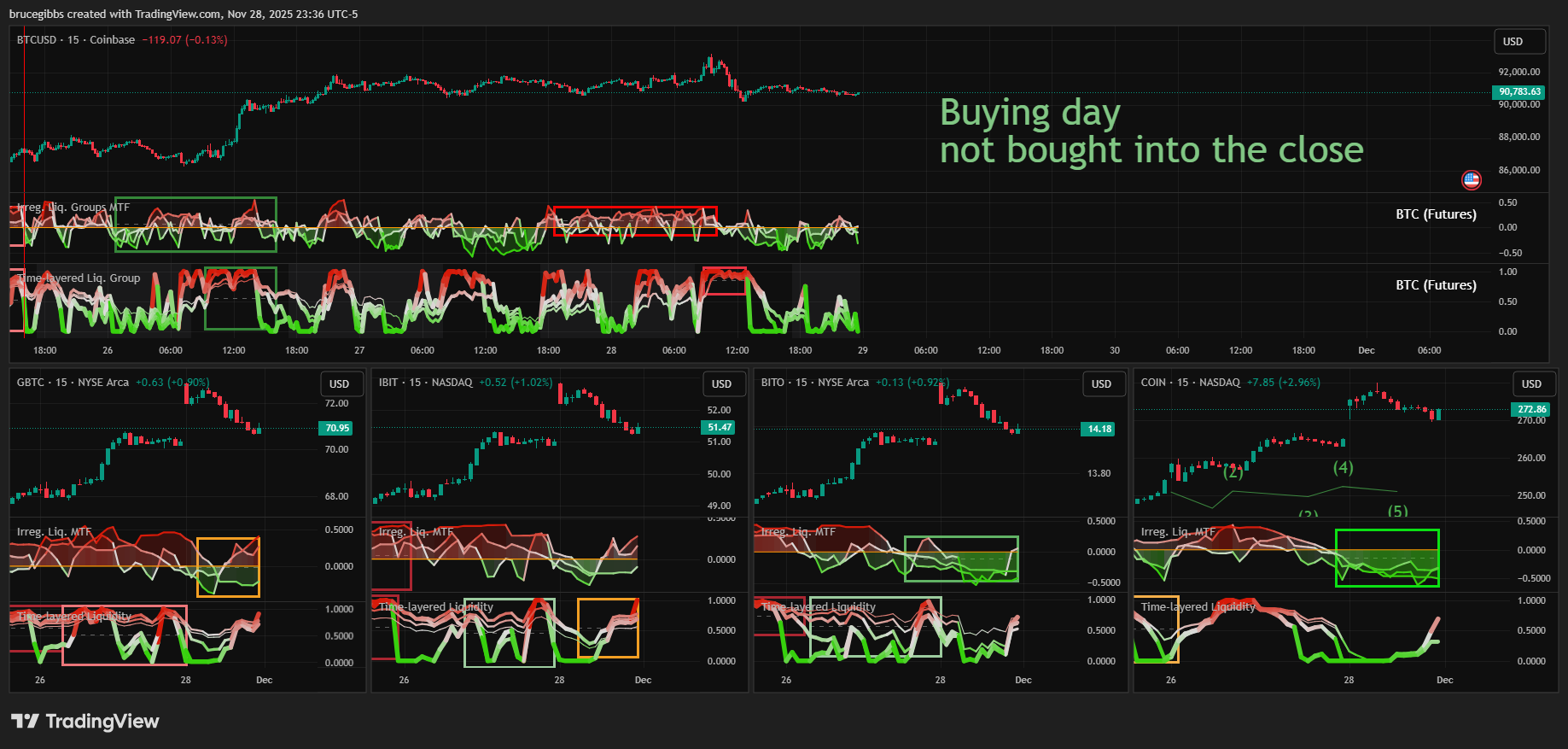Select the BTCUSD Coinbase symbol title
Screen dimensions: 1568x749
coord(76,40)
